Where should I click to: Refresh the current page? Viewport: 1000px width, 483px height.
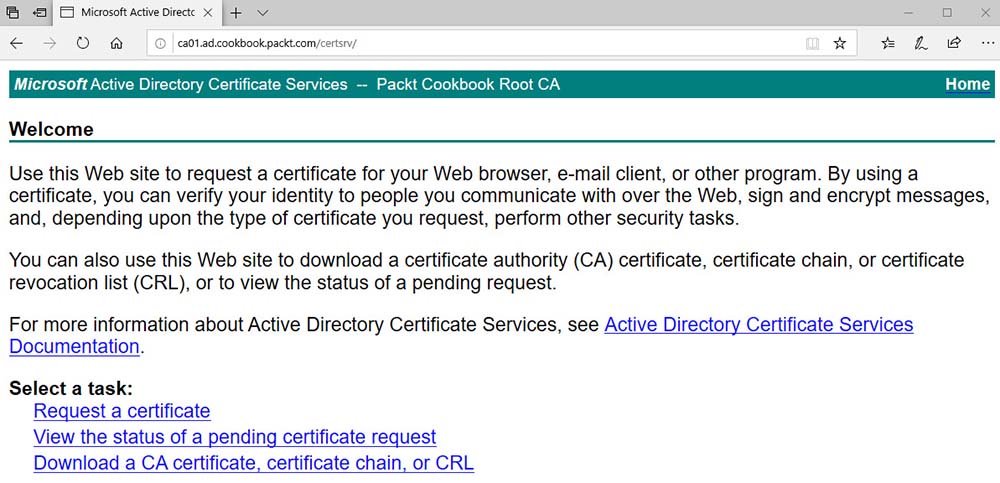83,44
